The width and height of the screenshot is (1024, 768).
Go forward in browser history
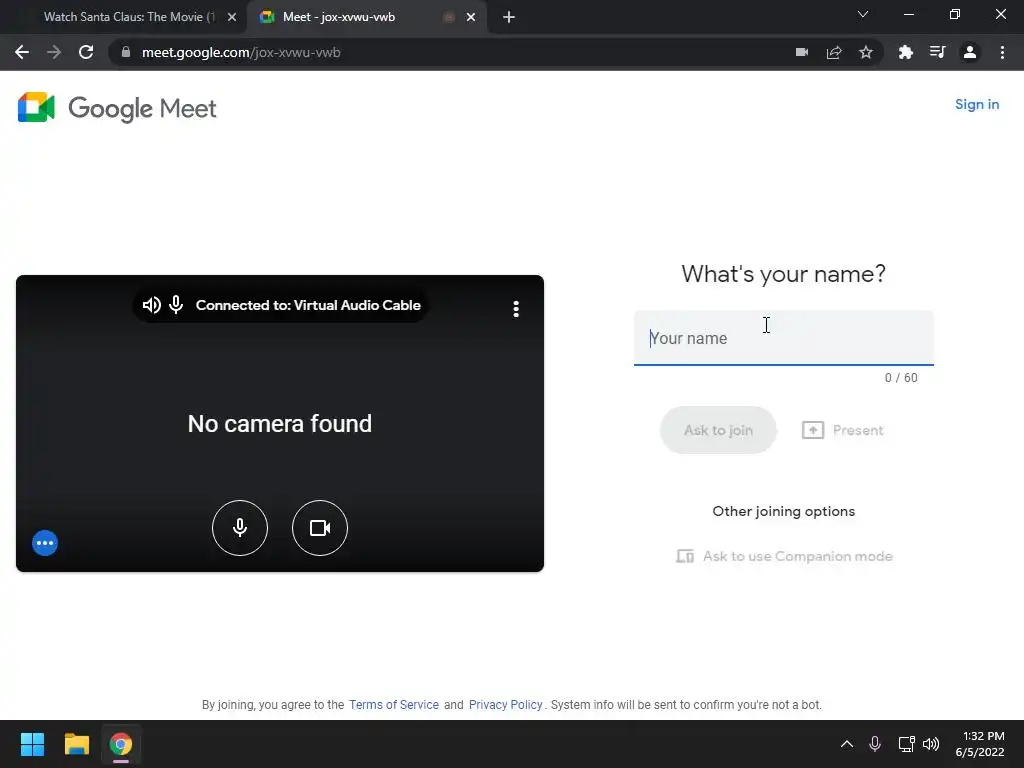(x=54, y=52)
